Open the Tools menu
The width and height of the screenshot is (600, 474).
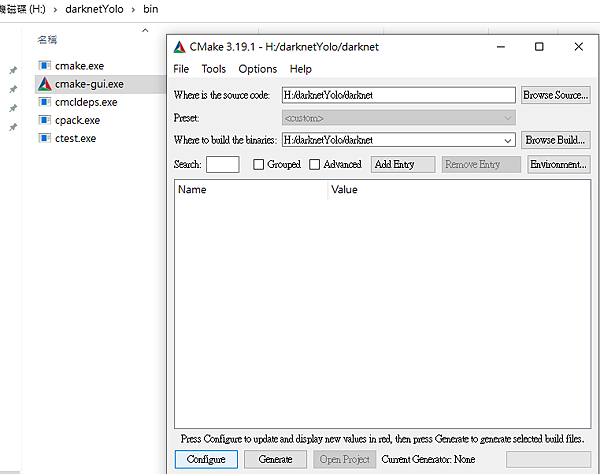point(214,69)
